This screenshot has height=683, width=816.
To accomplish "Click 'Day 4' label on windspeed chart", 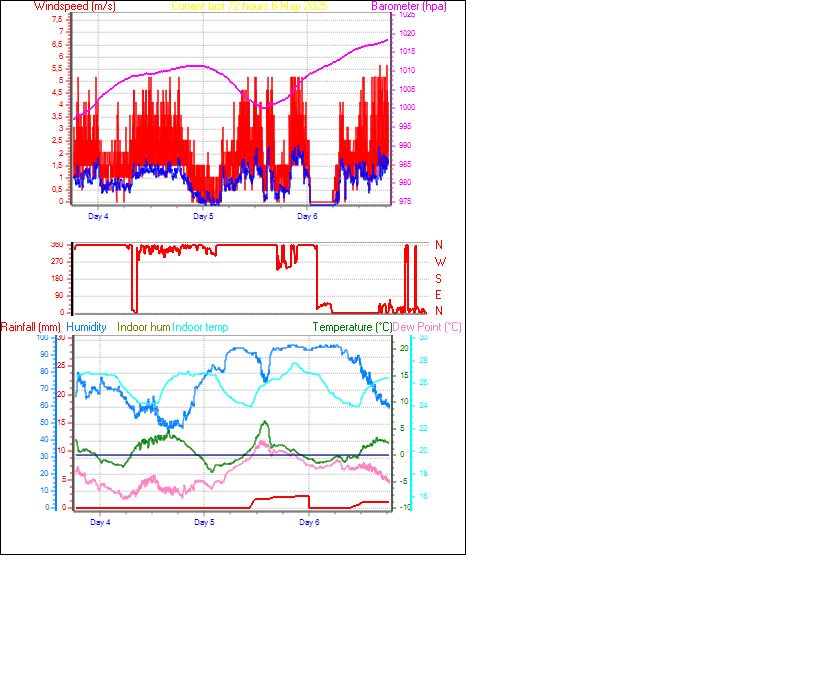I will point(98,216).
